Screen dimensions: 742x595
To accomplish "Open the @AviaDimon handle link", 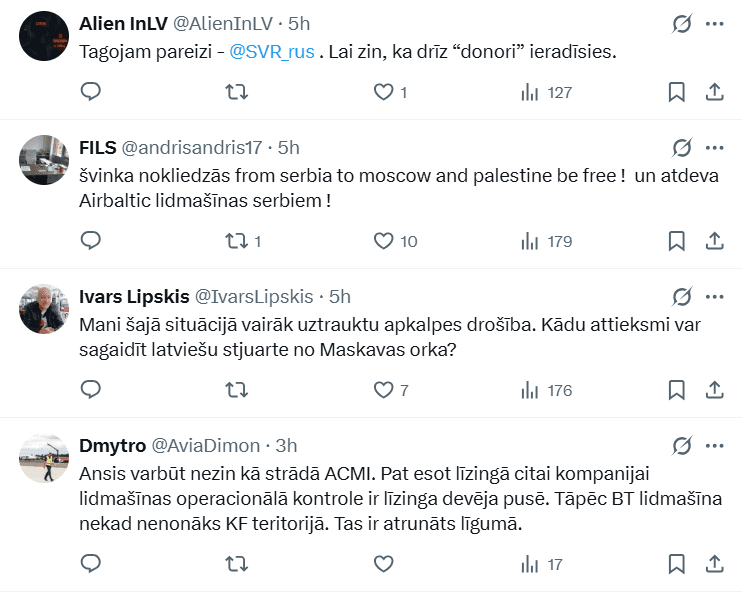I will [206, 445].
